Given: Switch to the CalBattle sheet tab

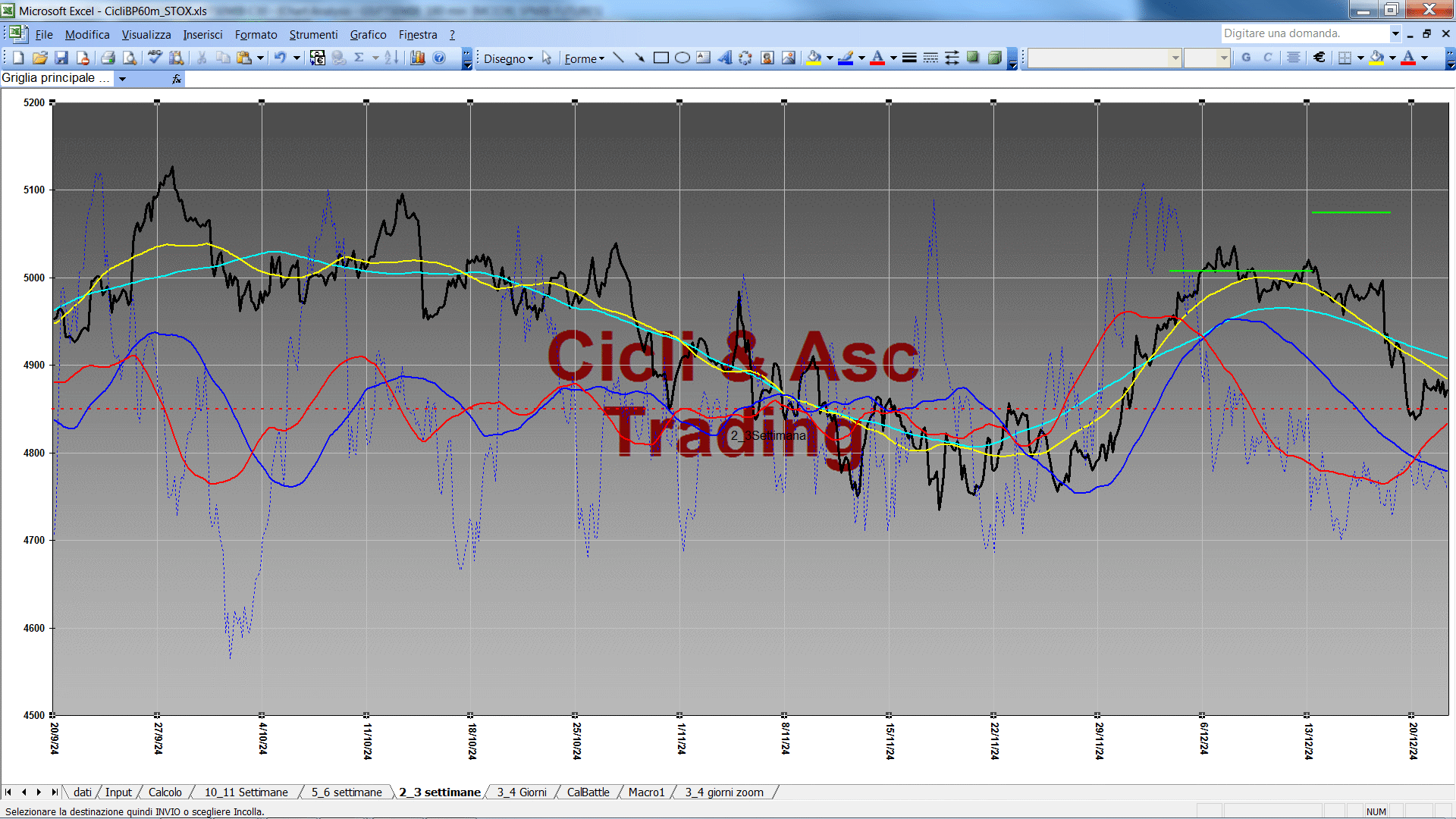Looking at the screenshot, I should click(588, 792).
